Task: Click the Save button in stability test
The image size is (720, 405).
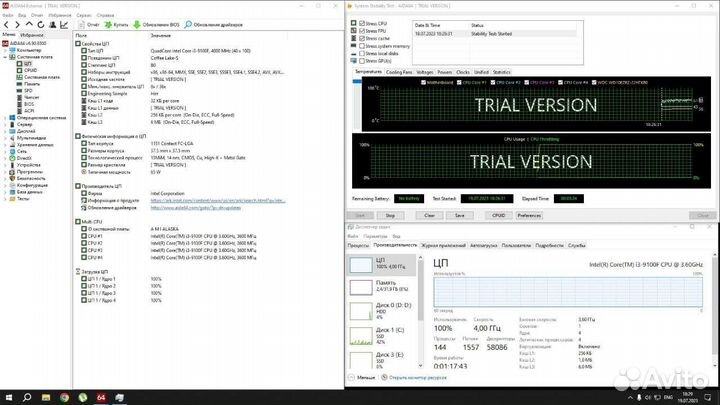Action: coord(460,215)
